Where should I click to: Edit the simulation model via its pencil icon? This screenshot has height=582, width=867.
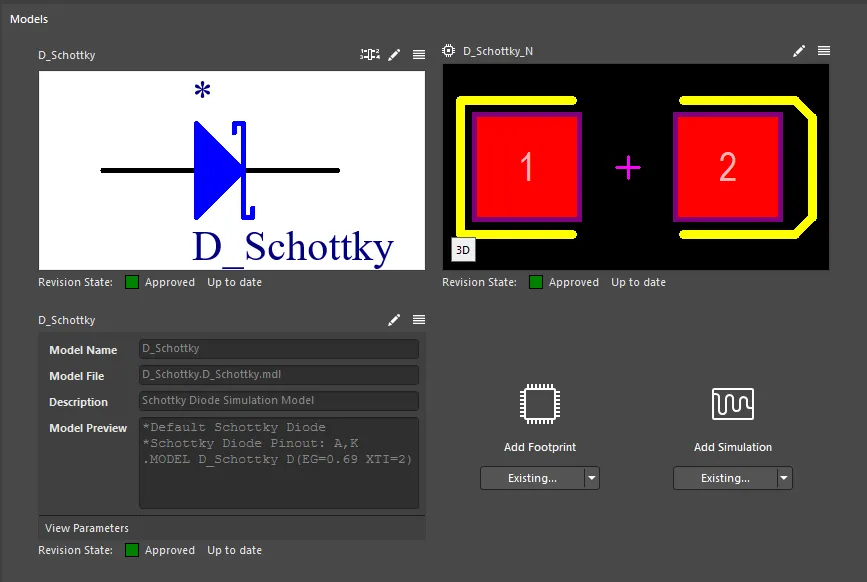(394, 320)
